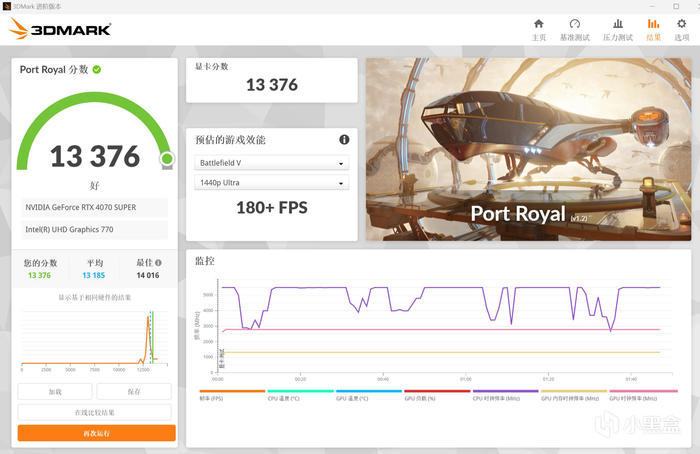The height and width of the screenshot is (454, 700).
Task: Click the 3DMARK logo
Action: tap(60, 29)
